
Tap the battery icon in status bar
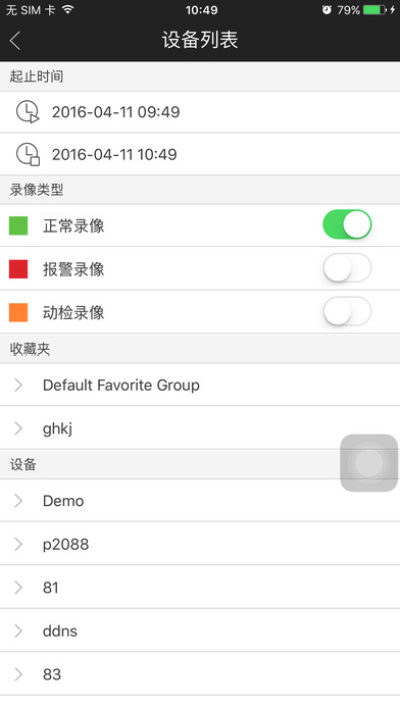(375, 10)
